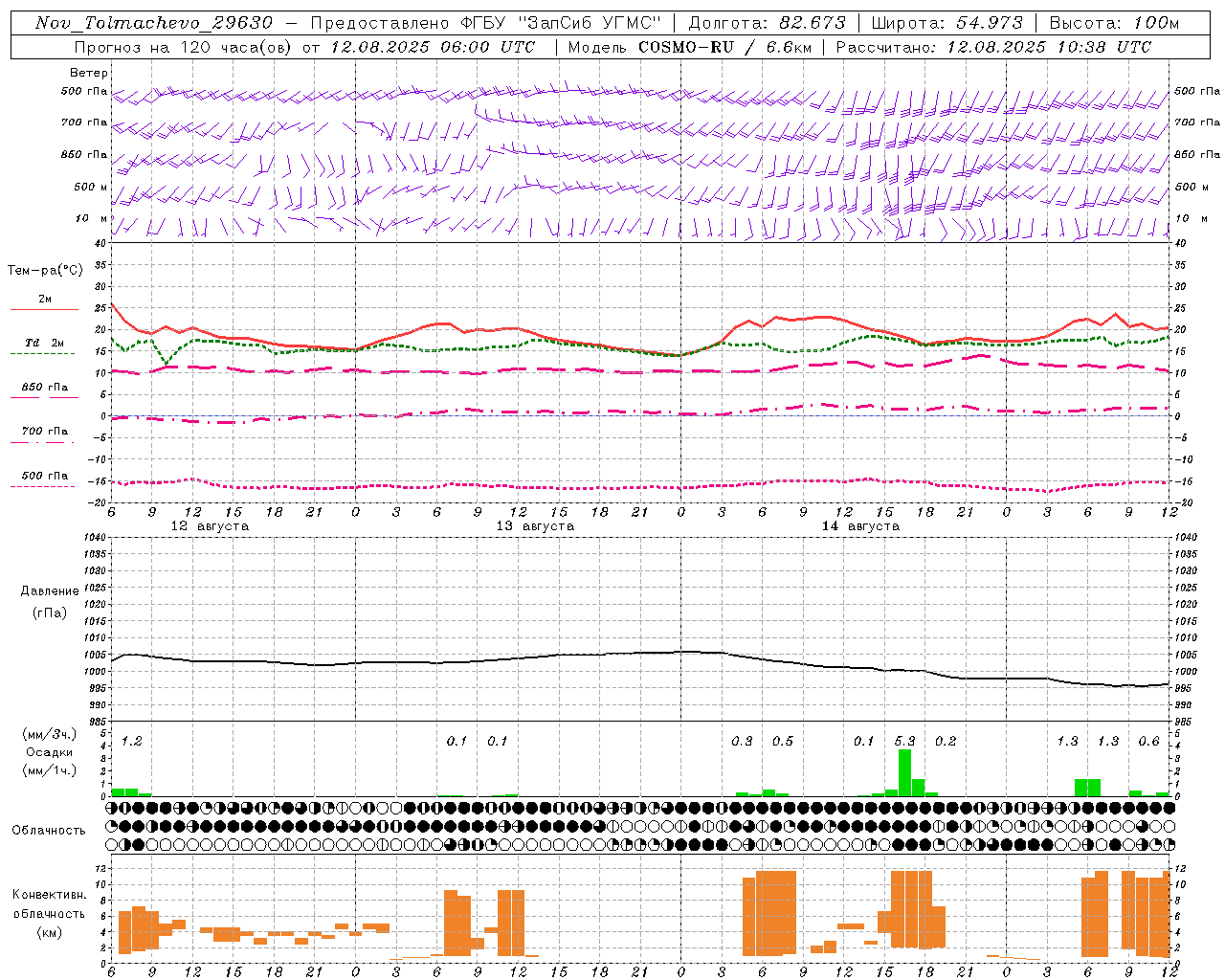Click the Рассчитано 12.08.2025 10:38 UTC timestamp

click(994, 47)
